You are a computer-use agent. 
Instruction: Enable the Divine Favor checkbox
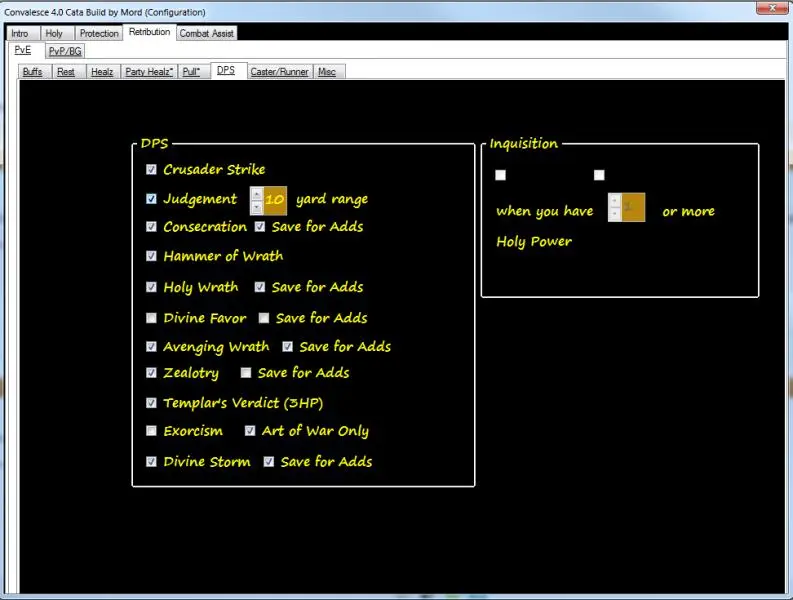click(x=152, y=318)
